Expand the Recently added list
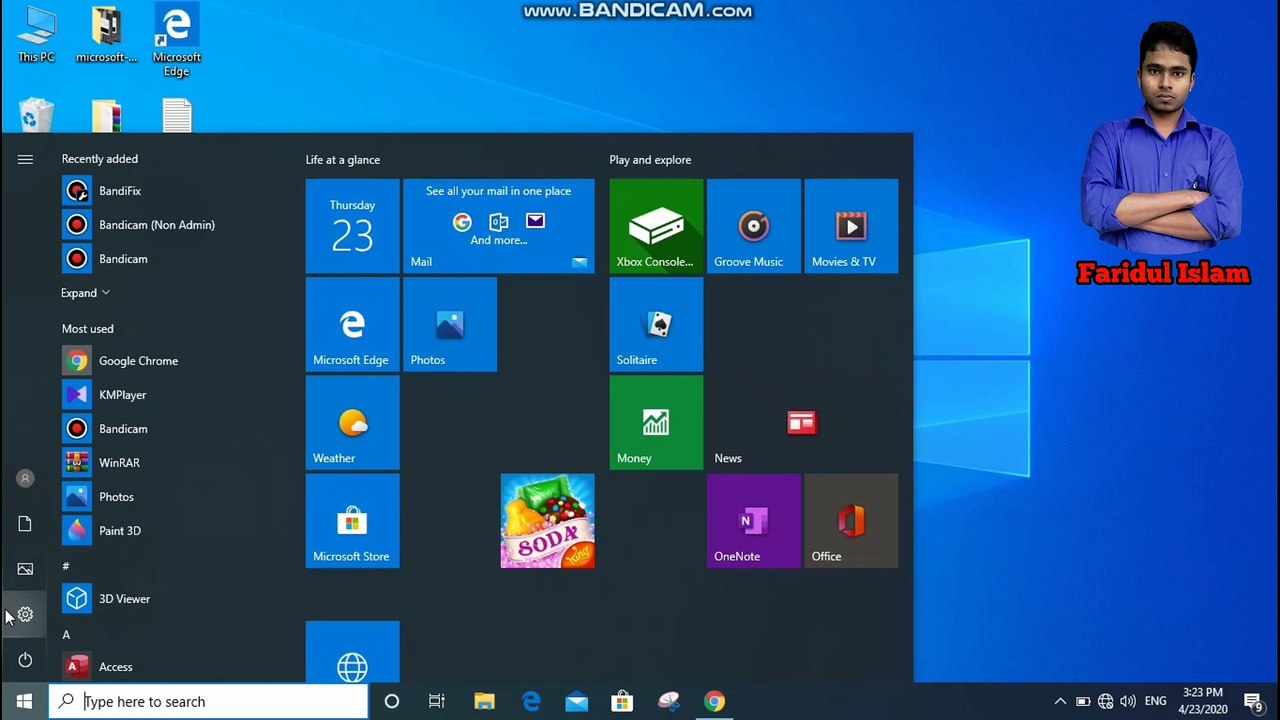 85,293
